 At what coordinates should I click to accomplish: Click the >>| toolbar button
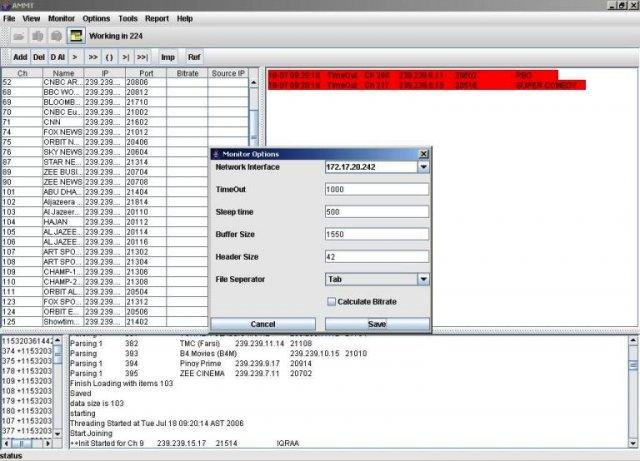[x=142, y=57]
